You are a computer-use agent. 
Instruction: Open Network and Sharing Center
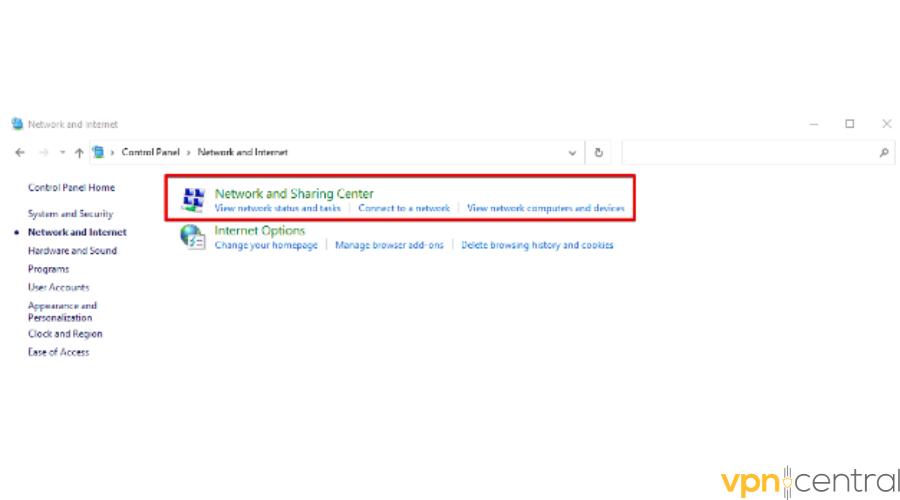294,194
